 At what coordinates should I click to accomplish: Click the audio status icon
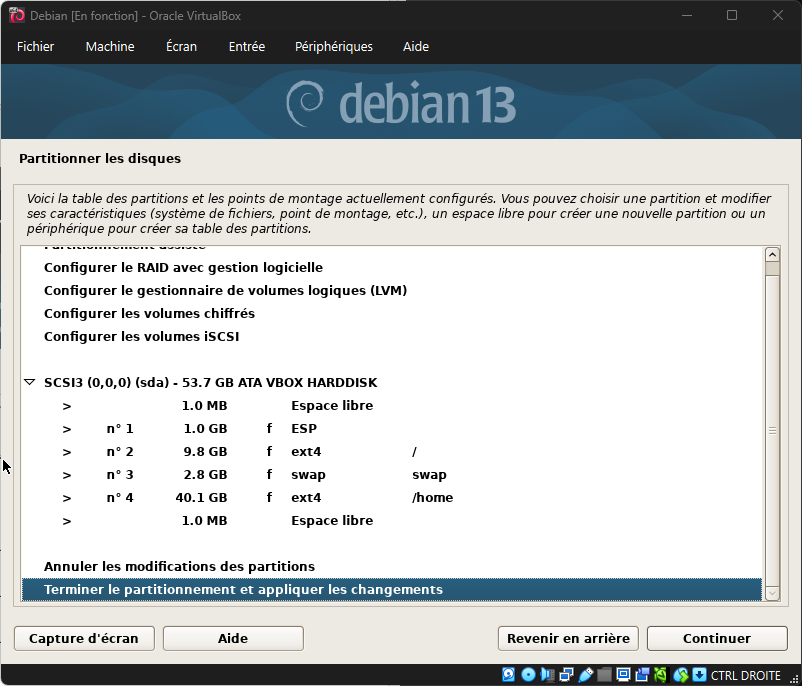pyautogui.click(x=546, y=675)
